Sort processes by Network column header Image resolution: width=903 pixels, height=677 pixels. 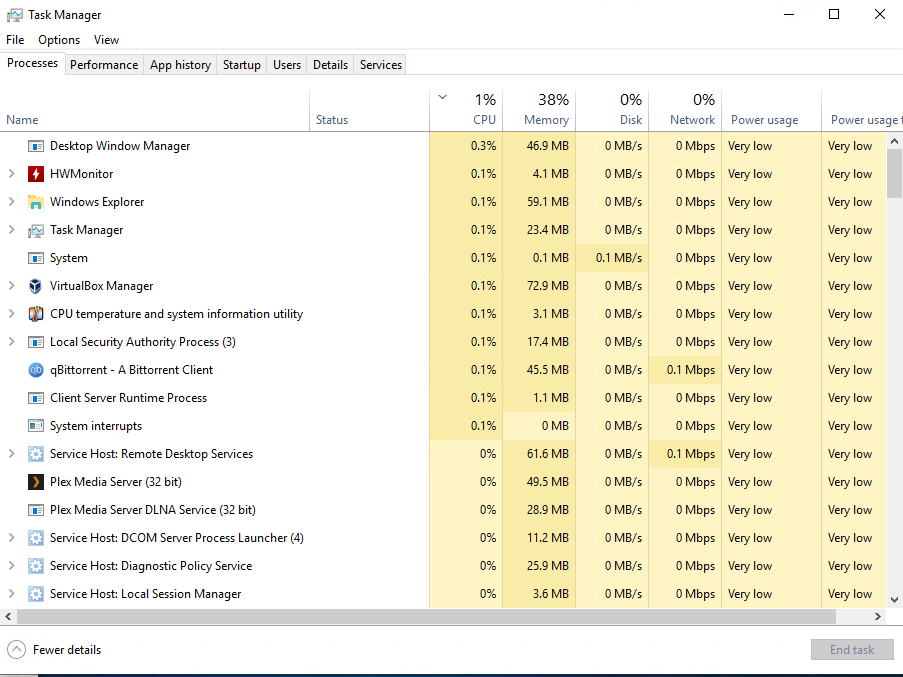click(685, 111)
